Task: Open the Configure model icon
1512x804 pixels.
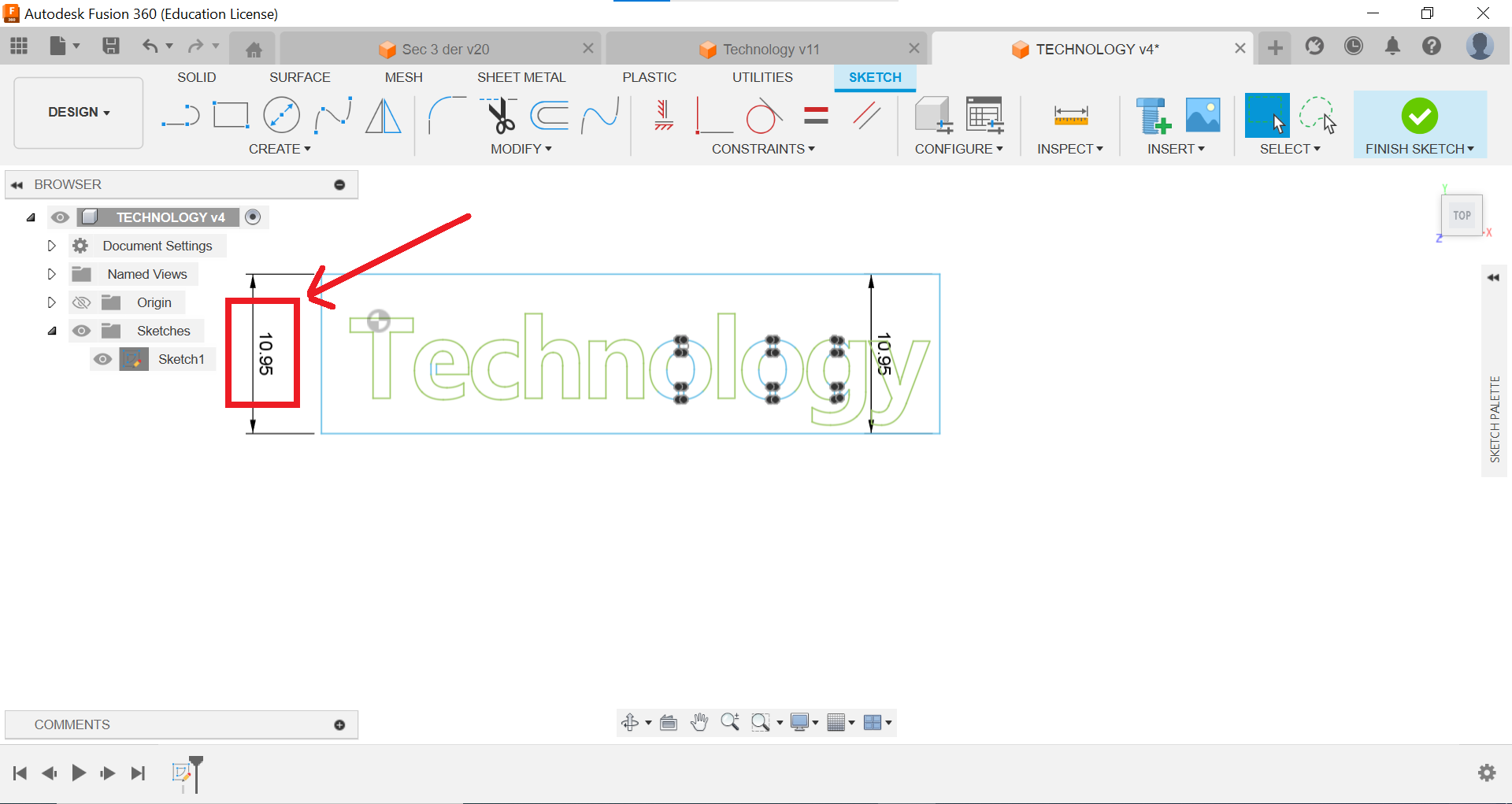Action: 934,116
